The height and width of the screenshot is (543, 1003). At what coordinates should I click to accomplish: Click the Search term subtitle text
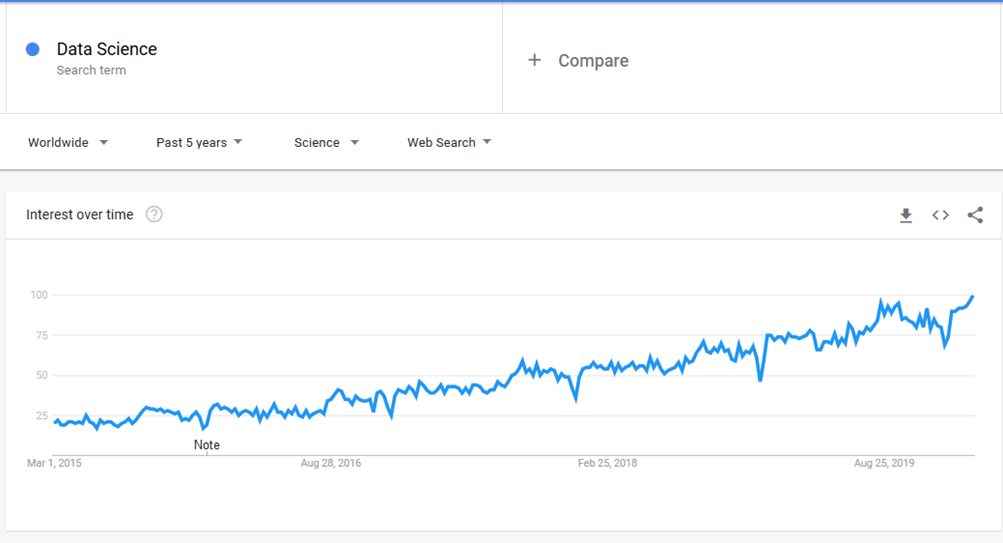tap(91, 70)
